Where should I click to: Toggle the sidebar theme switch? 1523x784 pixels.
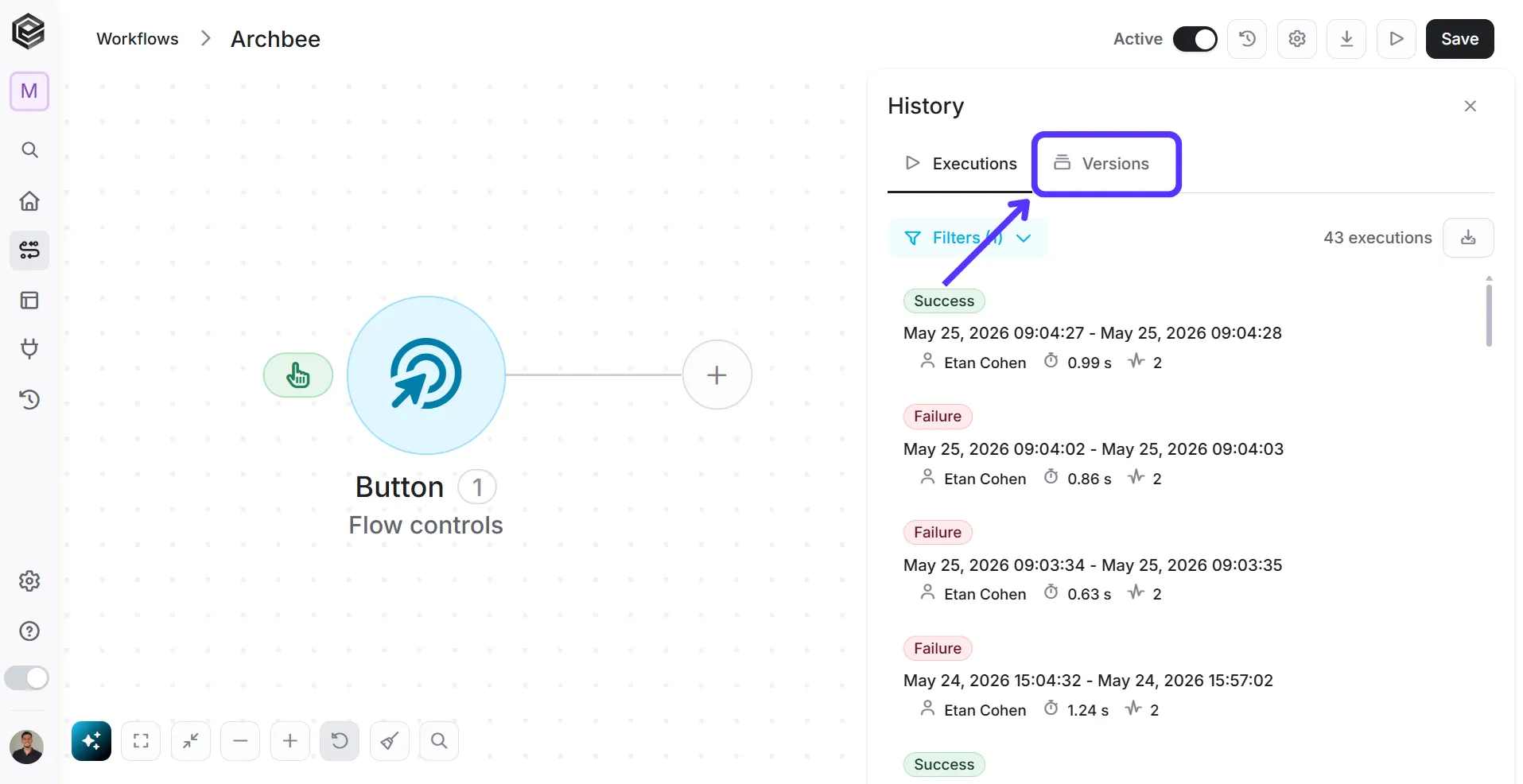(x=27, y=678)
